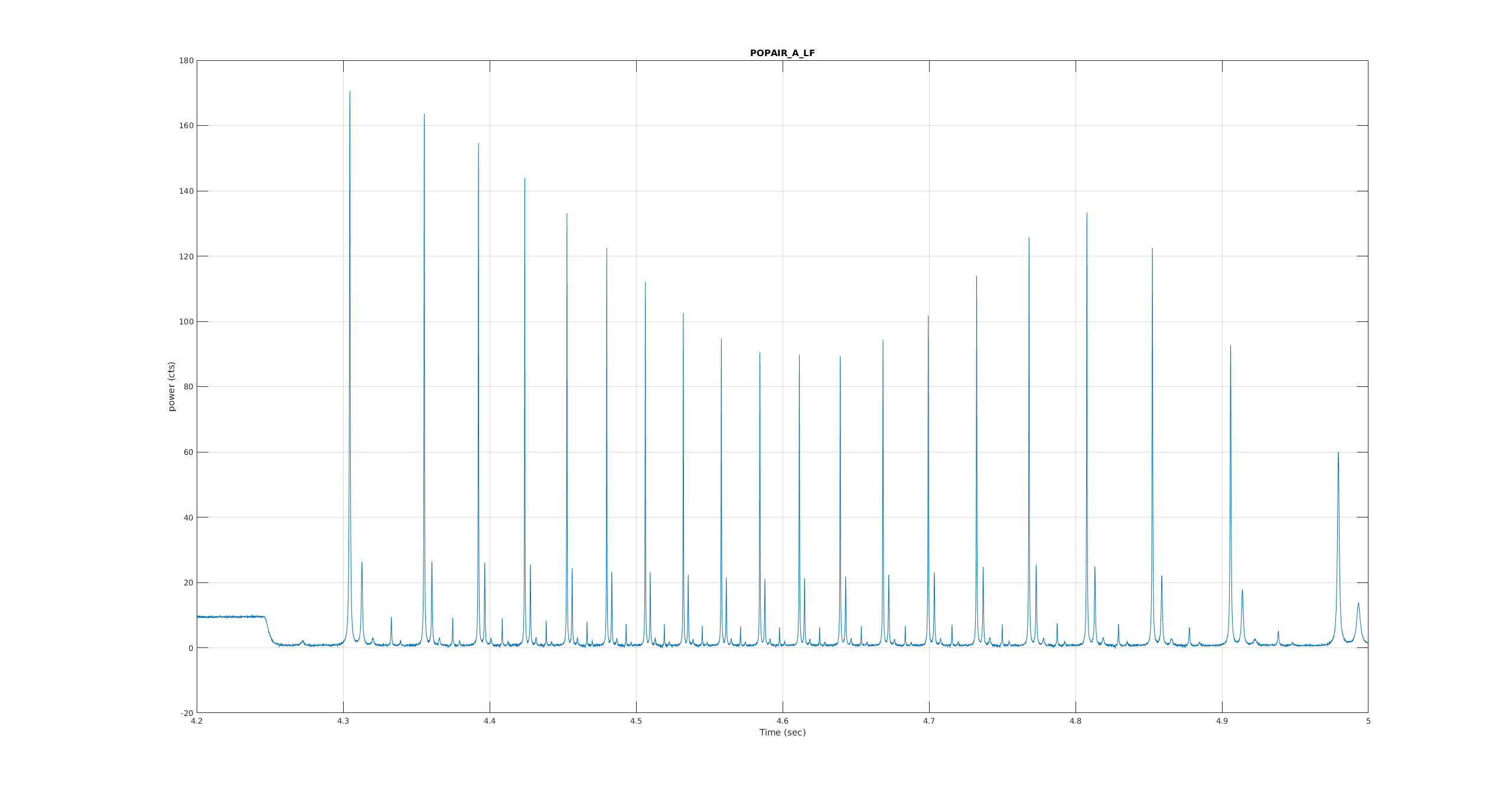Click the 4.8 x-axis tick label
1512x801 pixels.
click(x=1076, y=721)
